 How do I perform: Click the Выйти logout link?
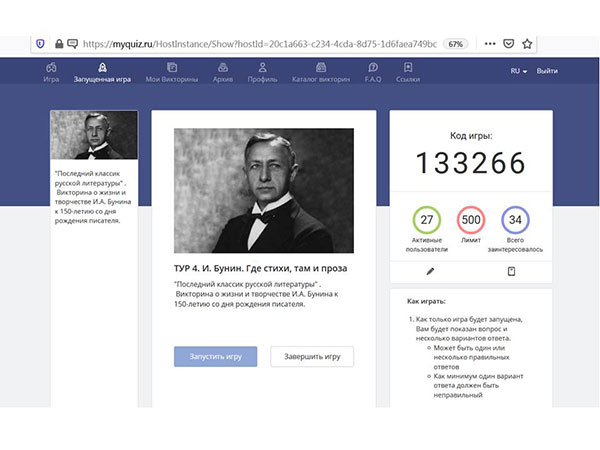[x=547, y=71]
